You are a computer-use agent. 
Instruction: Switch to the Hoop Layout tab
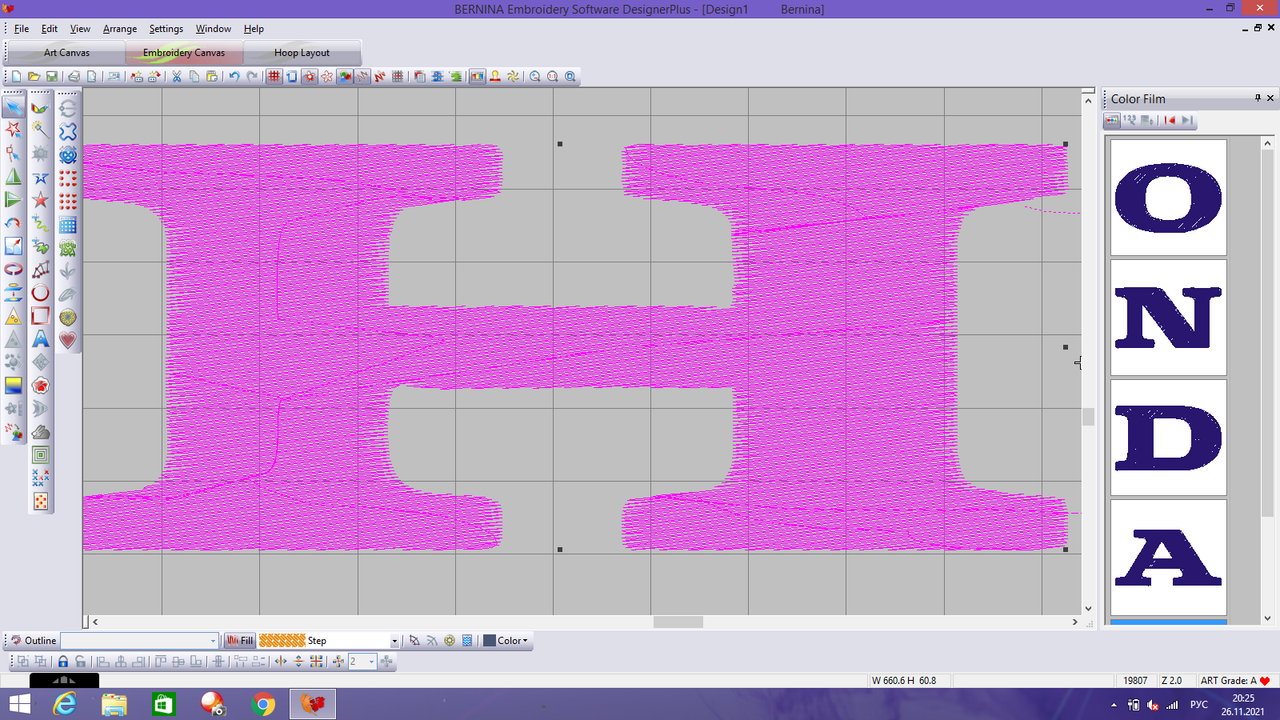302,53
